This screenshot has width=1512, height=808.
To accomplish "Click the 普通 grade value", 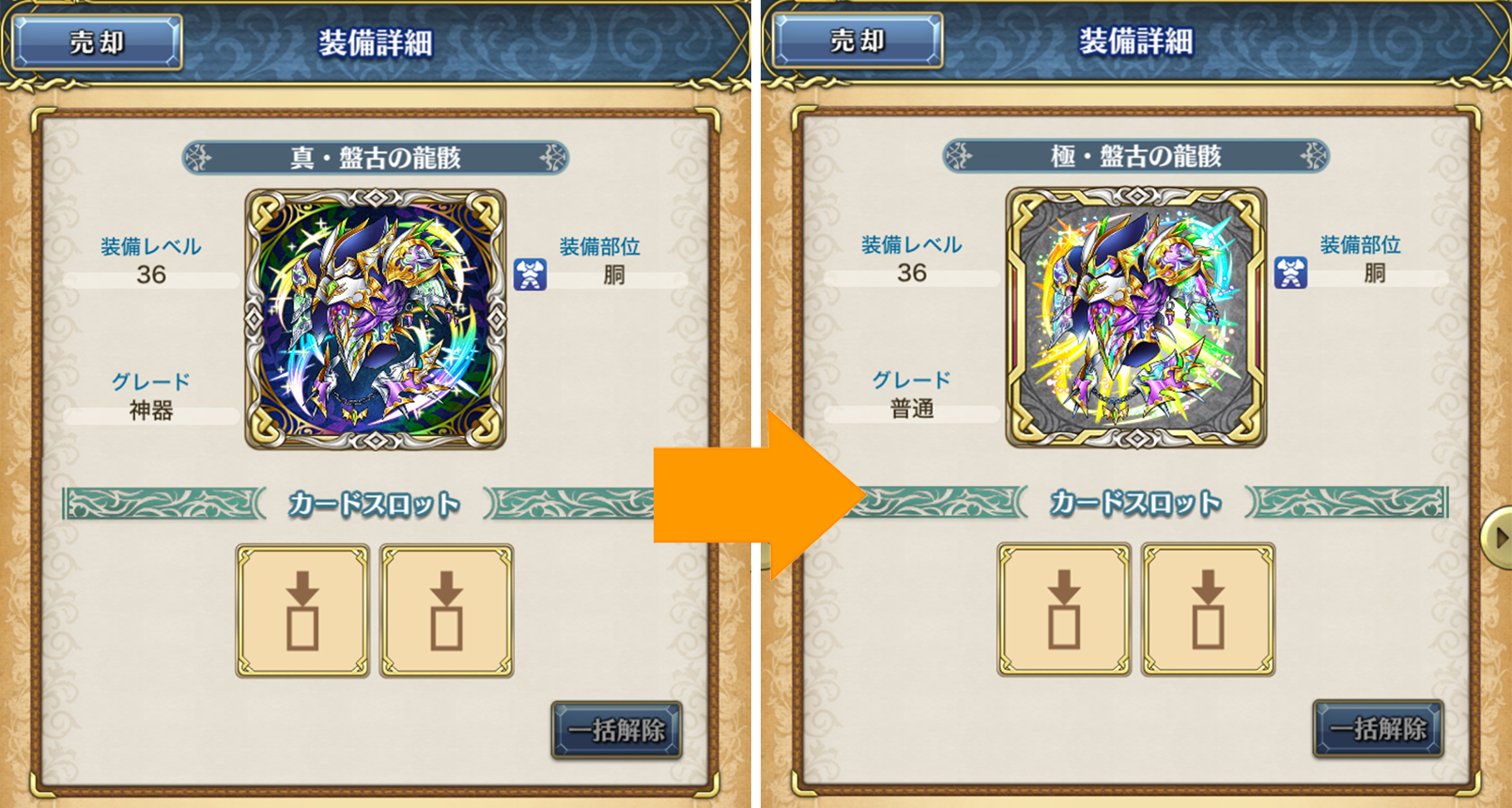I will [912, 409].
